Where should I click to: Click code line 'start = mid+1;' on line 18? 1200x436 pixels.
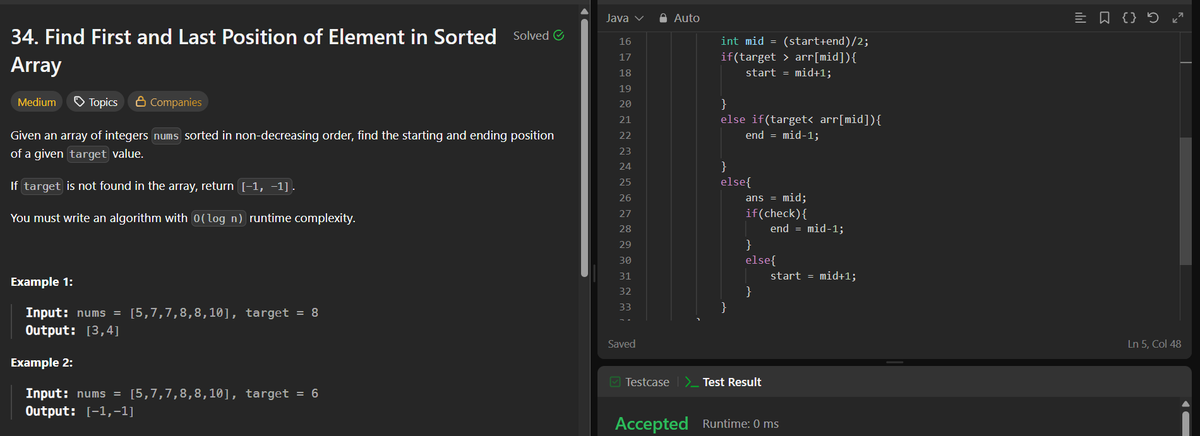[x=789, y=72]
